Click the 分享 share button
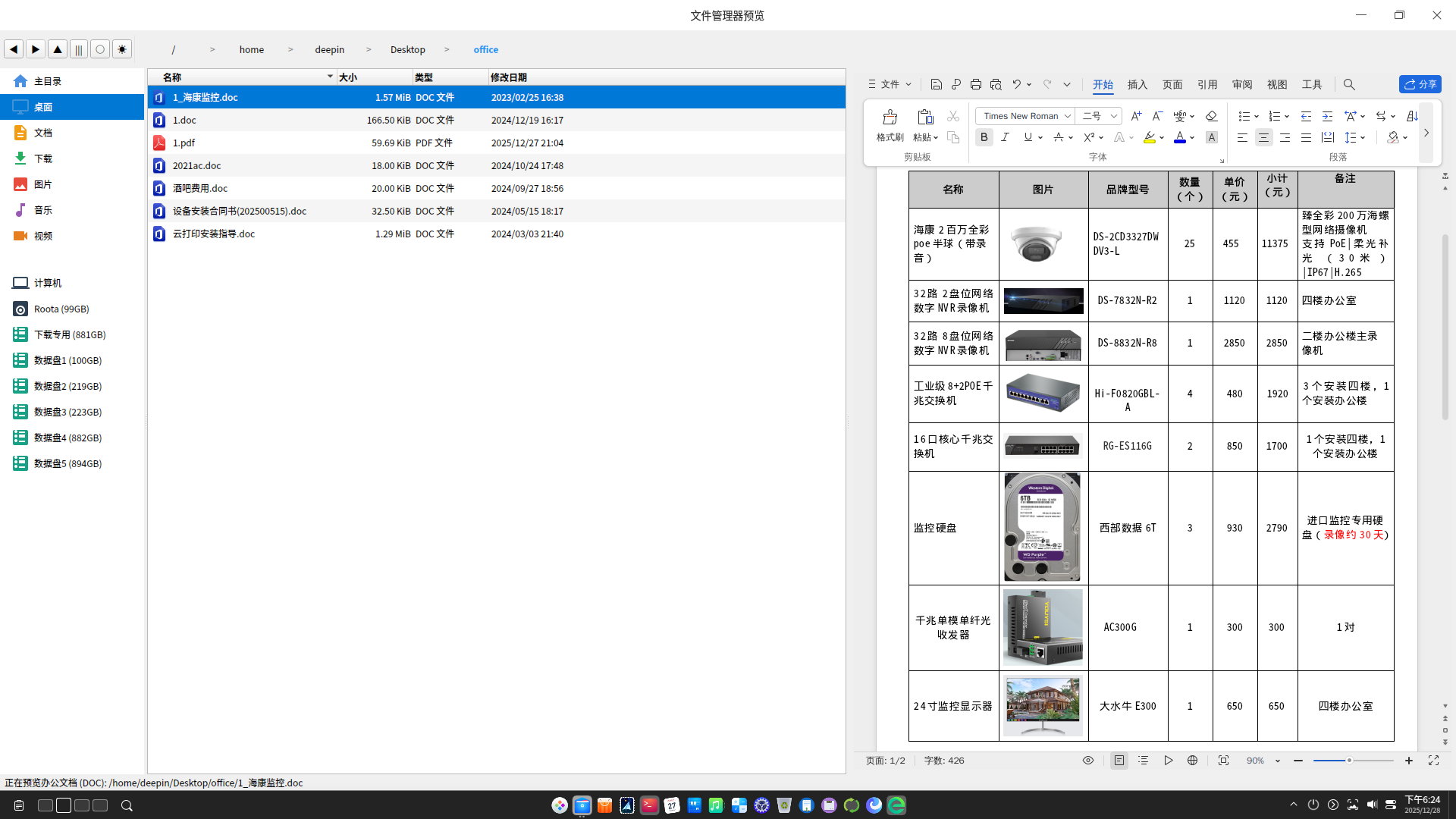Screen dimensions: 1456x819 [1420, 84]
